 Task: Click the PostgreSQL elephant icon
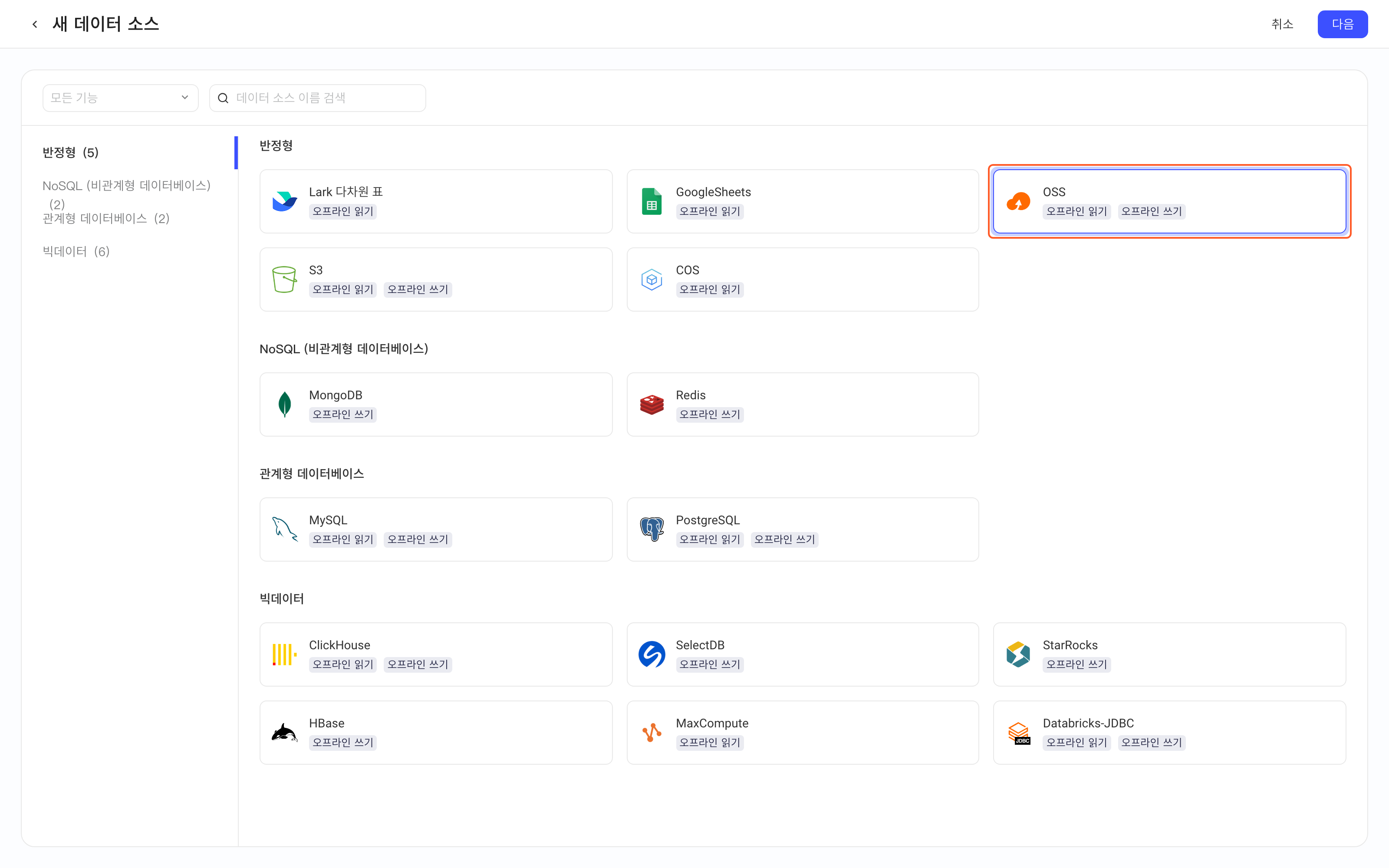coord(652,529)
